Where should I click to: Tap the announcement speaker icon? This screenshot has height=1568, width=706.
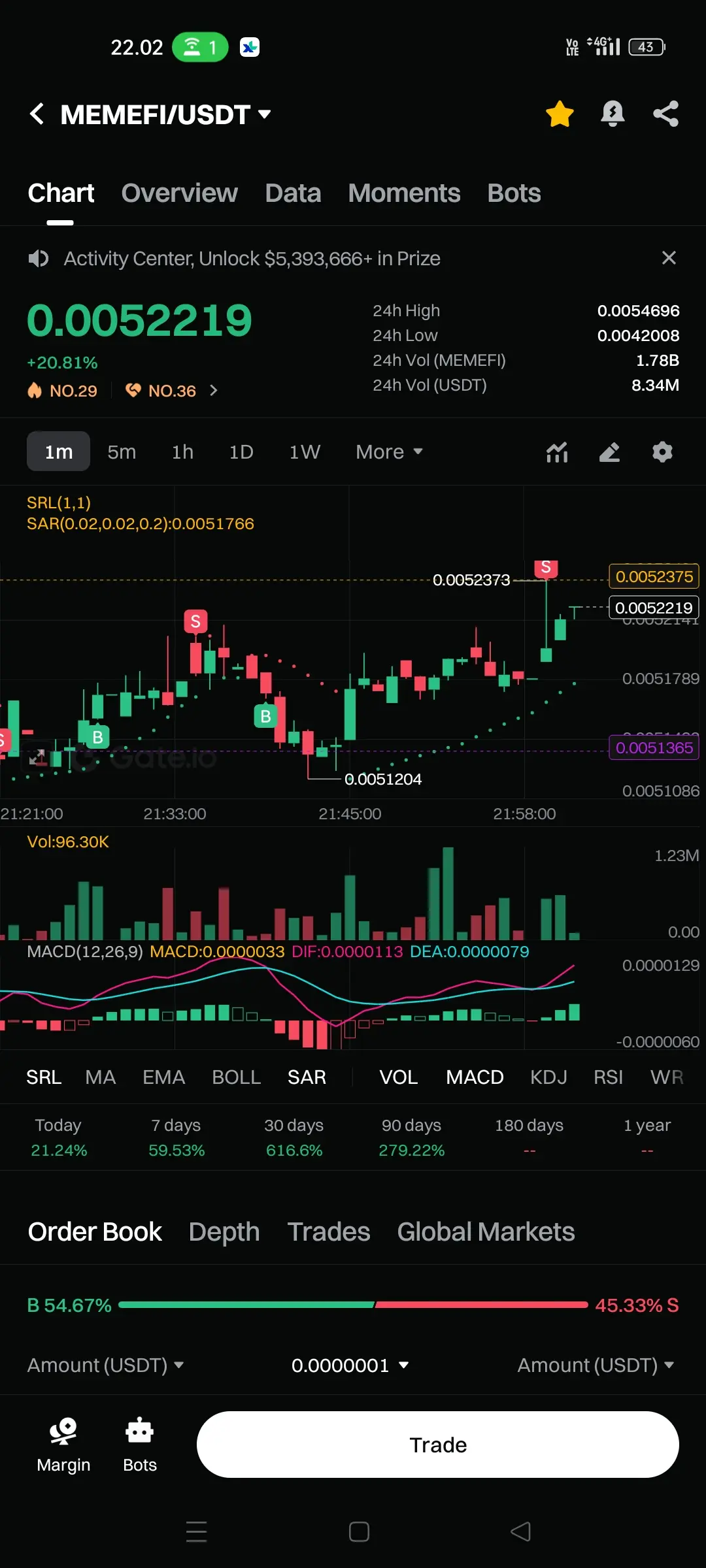[38, 259]
